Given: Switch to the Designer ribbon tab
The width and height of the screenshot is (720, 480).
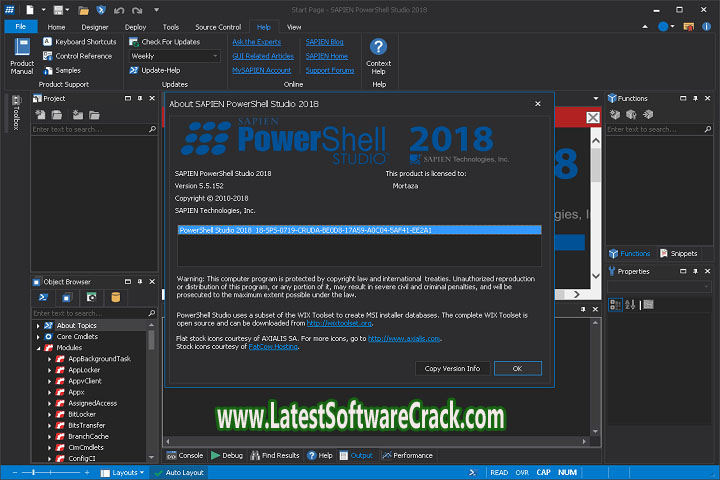Looking at the screenshot, I should pos(95,27).
